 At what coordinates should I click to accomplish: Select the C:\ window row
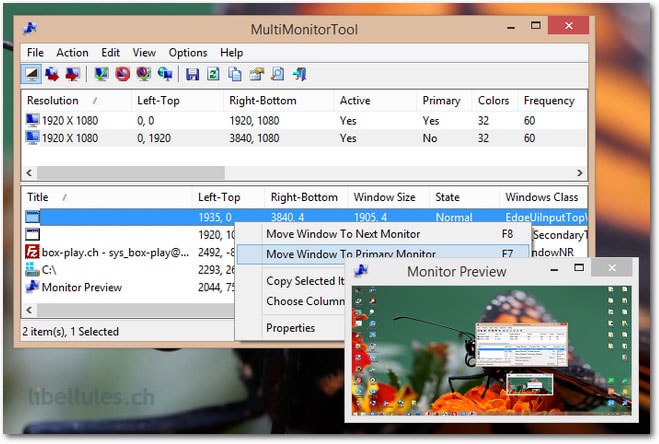click(x=129, y=270)
